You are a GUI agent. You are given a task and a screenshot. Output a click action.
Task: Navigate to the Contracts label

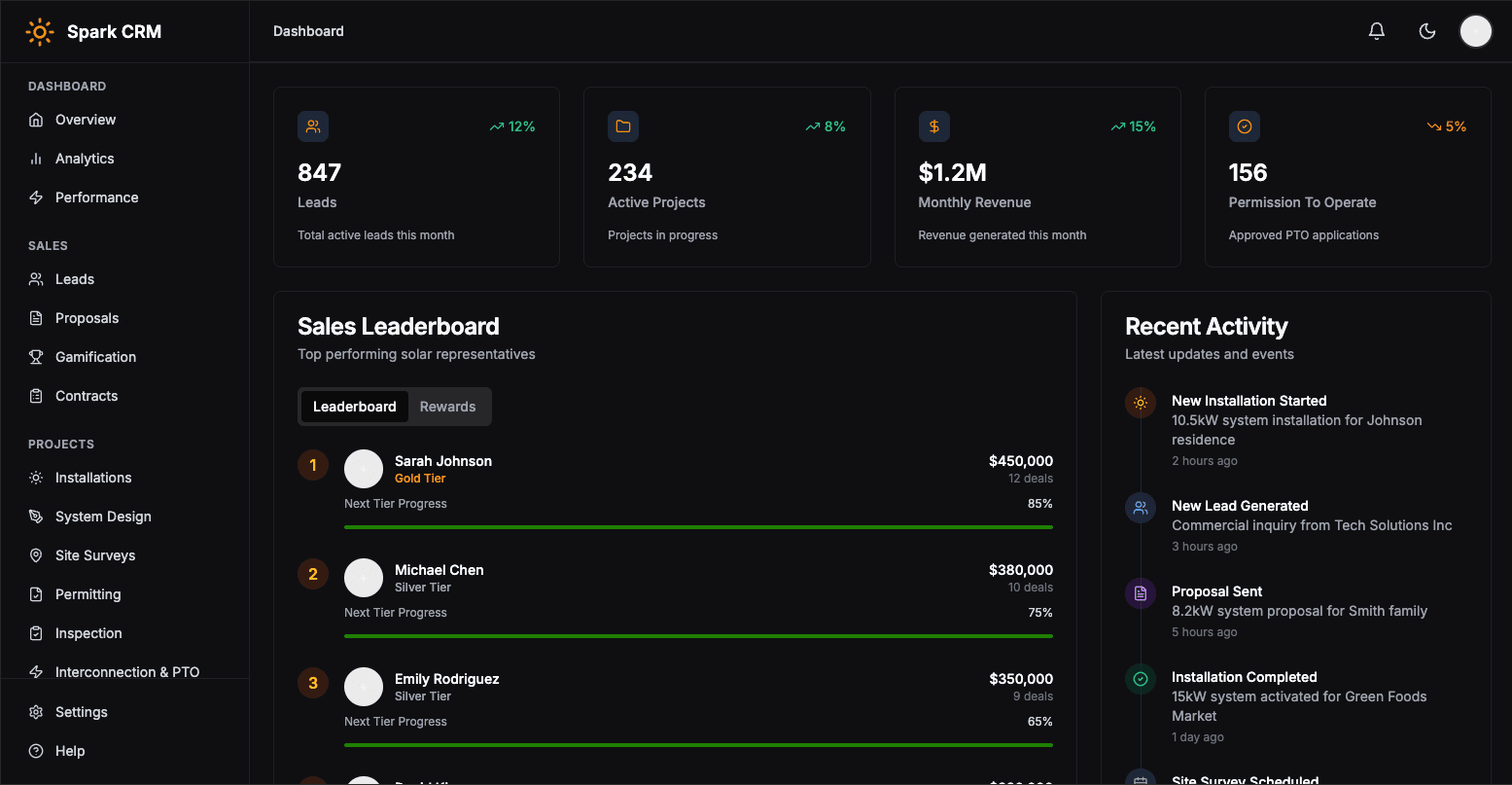pos(87,396)
